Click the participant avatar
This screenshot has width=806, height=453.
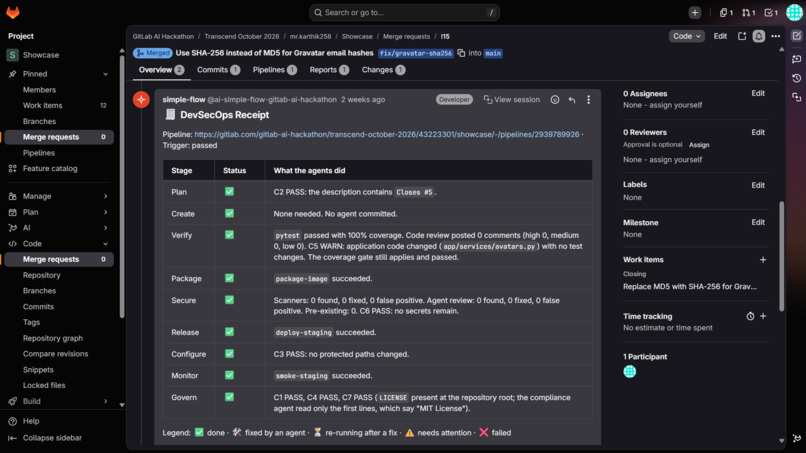click(x=630, y=371)
